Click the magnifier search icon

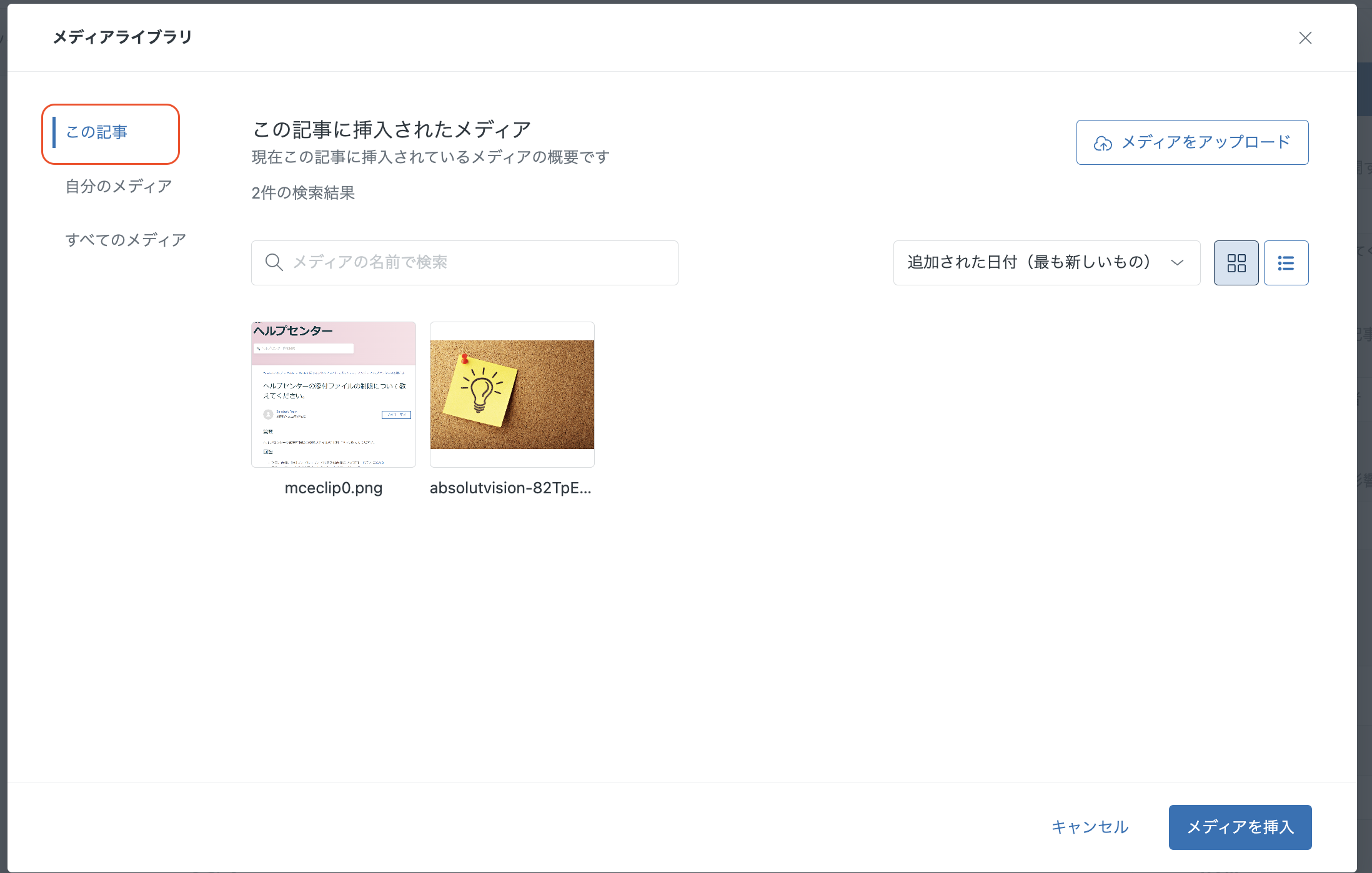(x=274, y=262)
